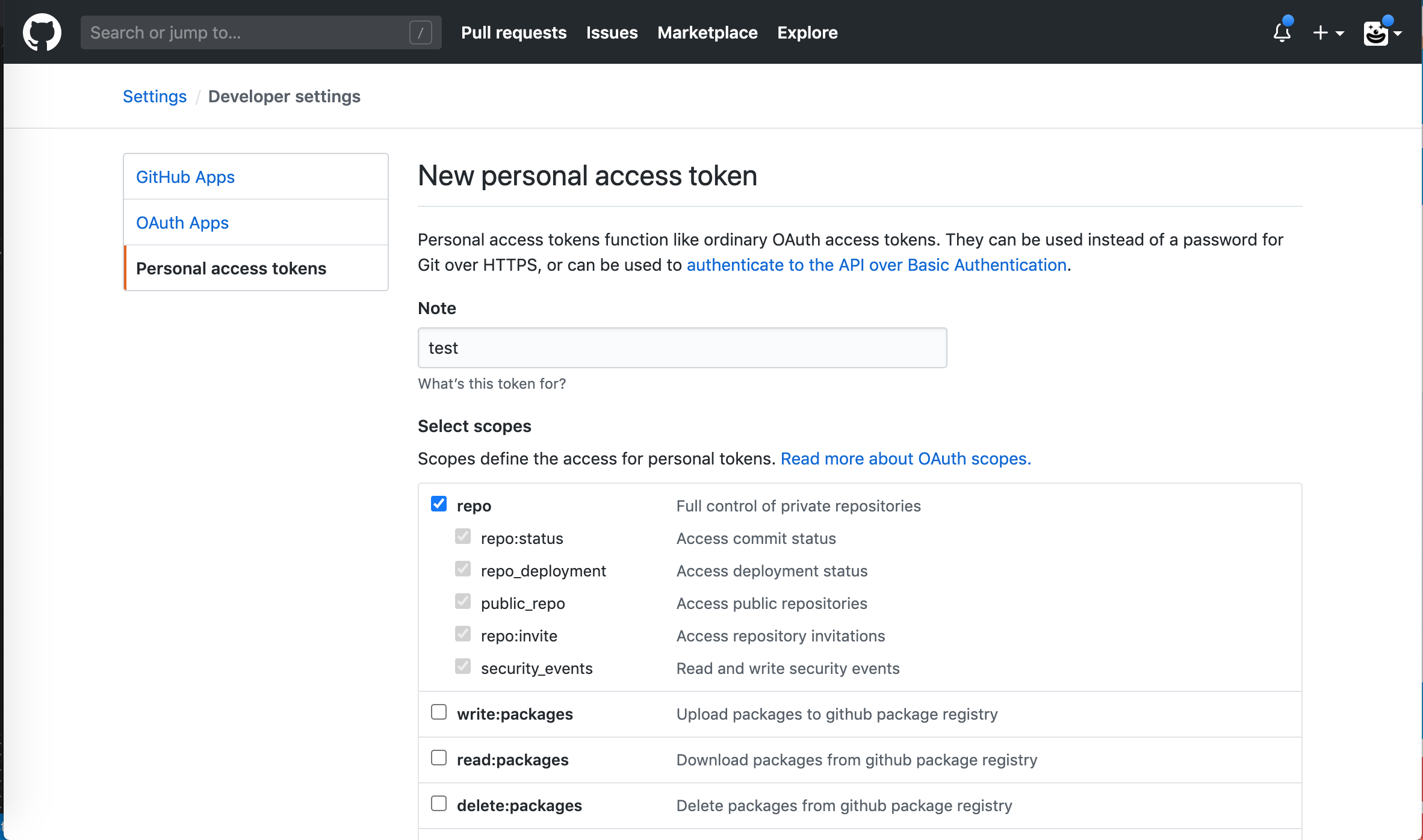Follow the Settings breadcrumb link

(x=155, y=96)
